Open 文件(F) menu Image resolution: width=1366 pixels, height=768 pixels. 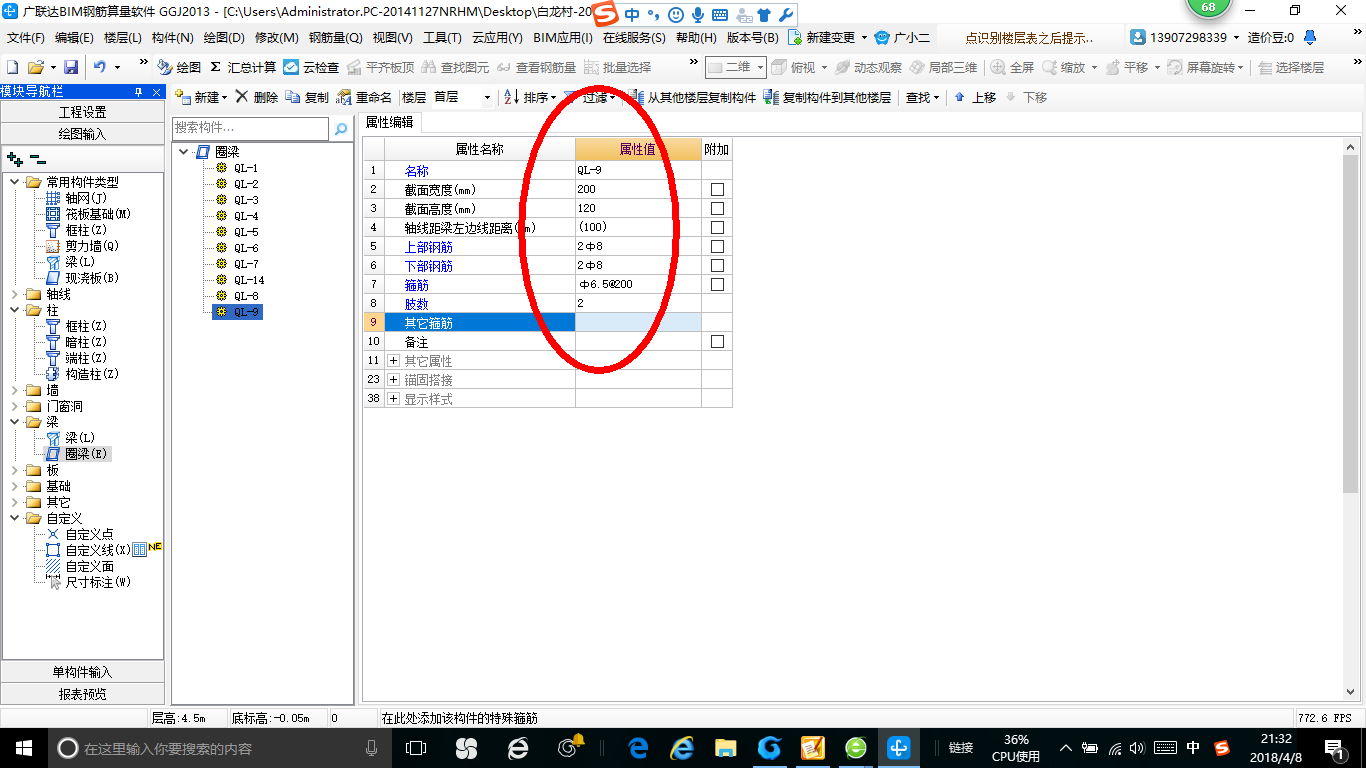[26, 38]
